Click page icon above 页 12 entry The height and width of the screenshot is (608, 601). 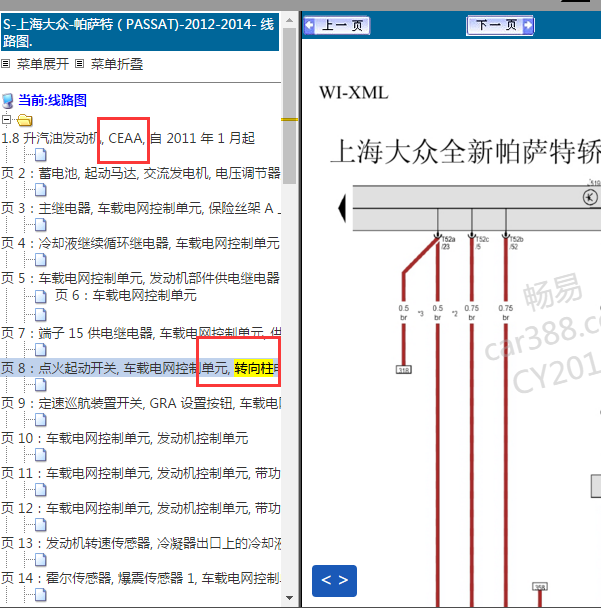pyautogui.click(x=41, y=489)
